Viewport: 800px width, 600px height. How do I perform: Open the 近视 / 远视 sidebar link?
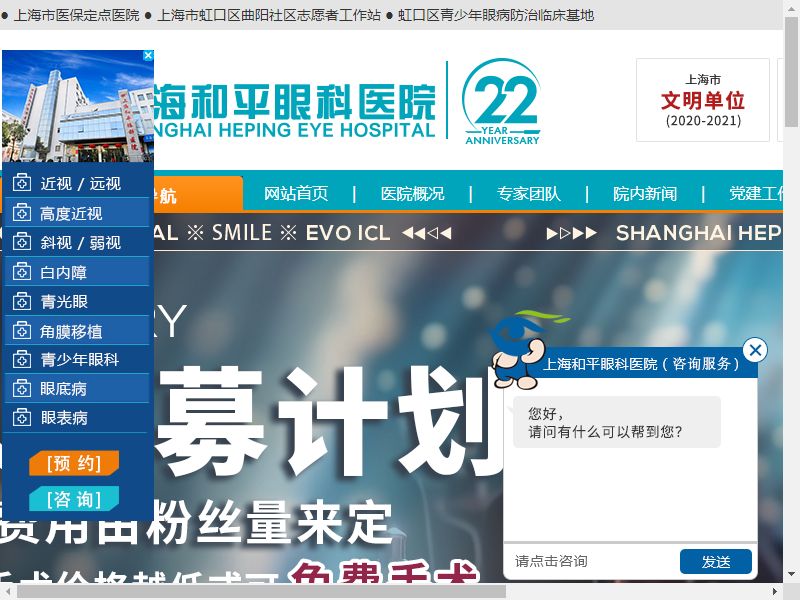tap(81, 183)
